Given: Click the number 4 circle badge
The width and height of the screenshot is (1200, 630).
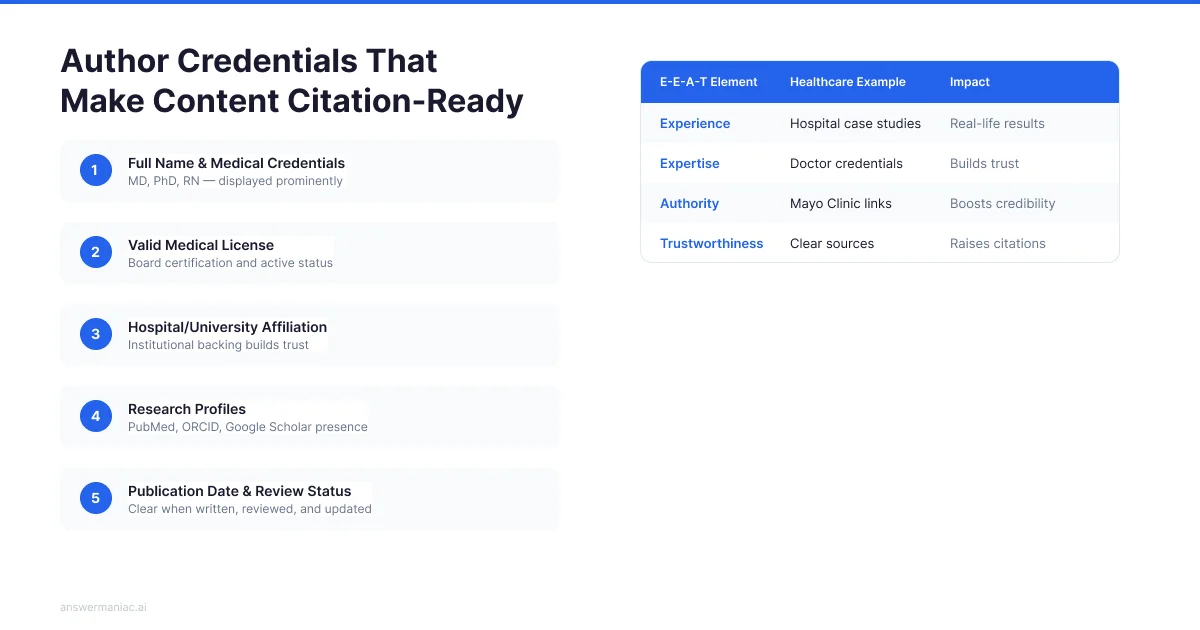Looking at the screenshot, I should (x=95, y=417).
